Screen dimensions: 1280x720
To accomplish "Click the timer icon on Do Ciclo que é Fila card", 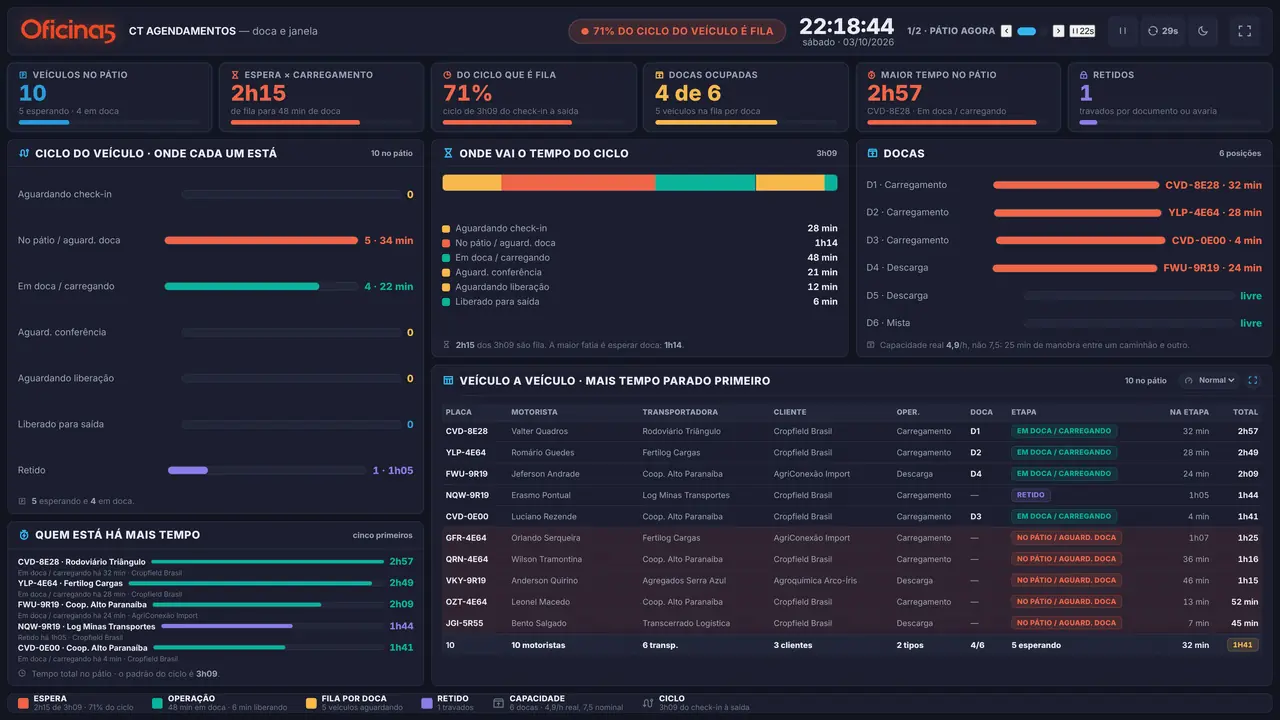I will click(x=448, y=75).
